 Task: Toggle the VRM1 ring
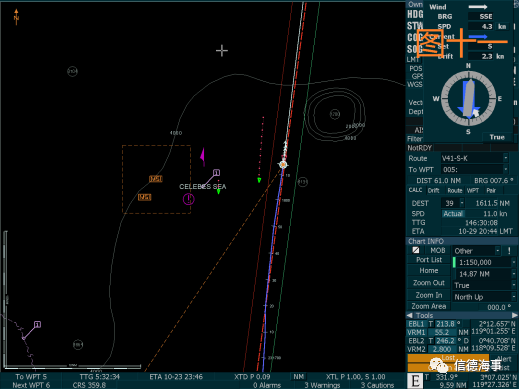416,332
